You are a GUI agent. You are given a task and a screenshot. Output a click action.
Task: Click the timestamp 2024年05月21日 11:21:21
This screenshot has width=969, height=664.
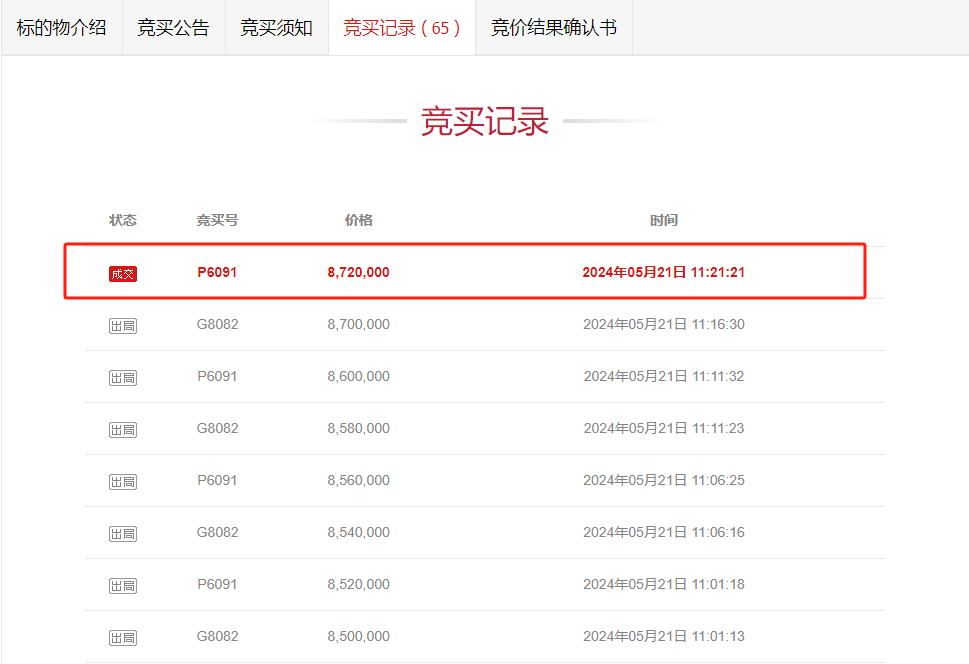click(x=664, y=272)
